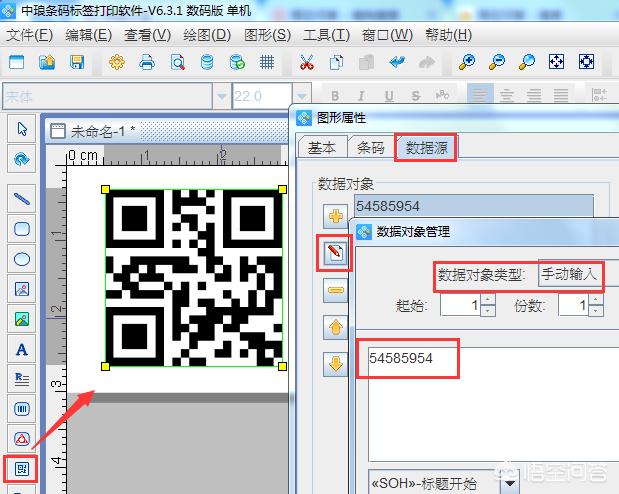Image resolution: width=619 pixels, height=494 pixels.
Task: Open the 文件(F) menu
Action: pos(29,35)
